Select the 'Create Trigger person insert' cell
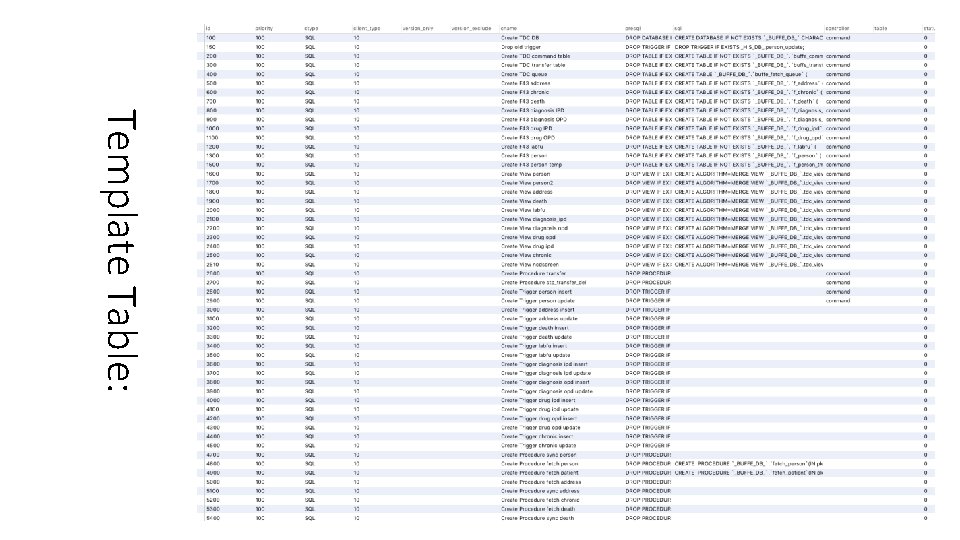 (536, 292)
